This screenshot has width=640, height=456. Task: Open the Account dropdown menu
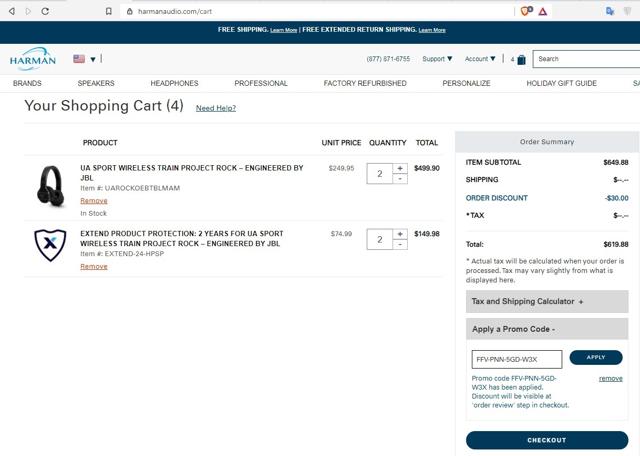click(480, 59)
